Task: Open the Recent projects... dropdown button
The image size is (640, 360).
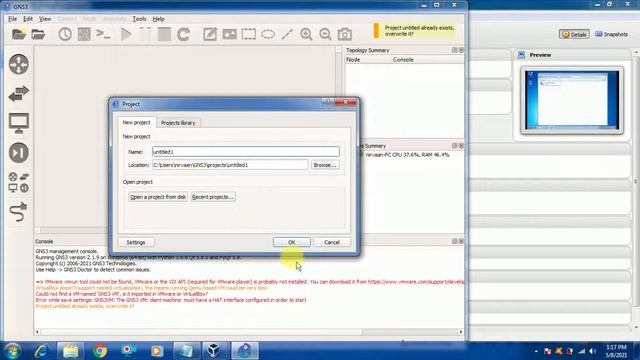Action: click(x=213, y=197)
